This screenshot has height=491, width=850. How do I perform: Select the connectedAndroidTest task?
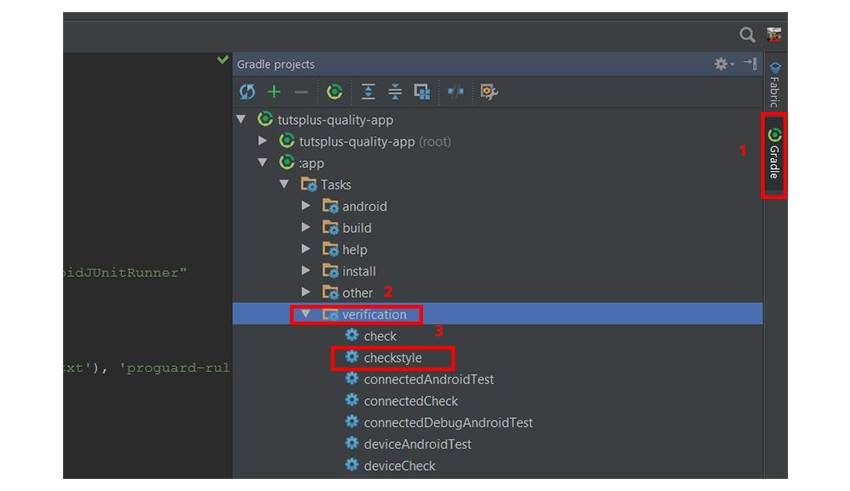429,379
